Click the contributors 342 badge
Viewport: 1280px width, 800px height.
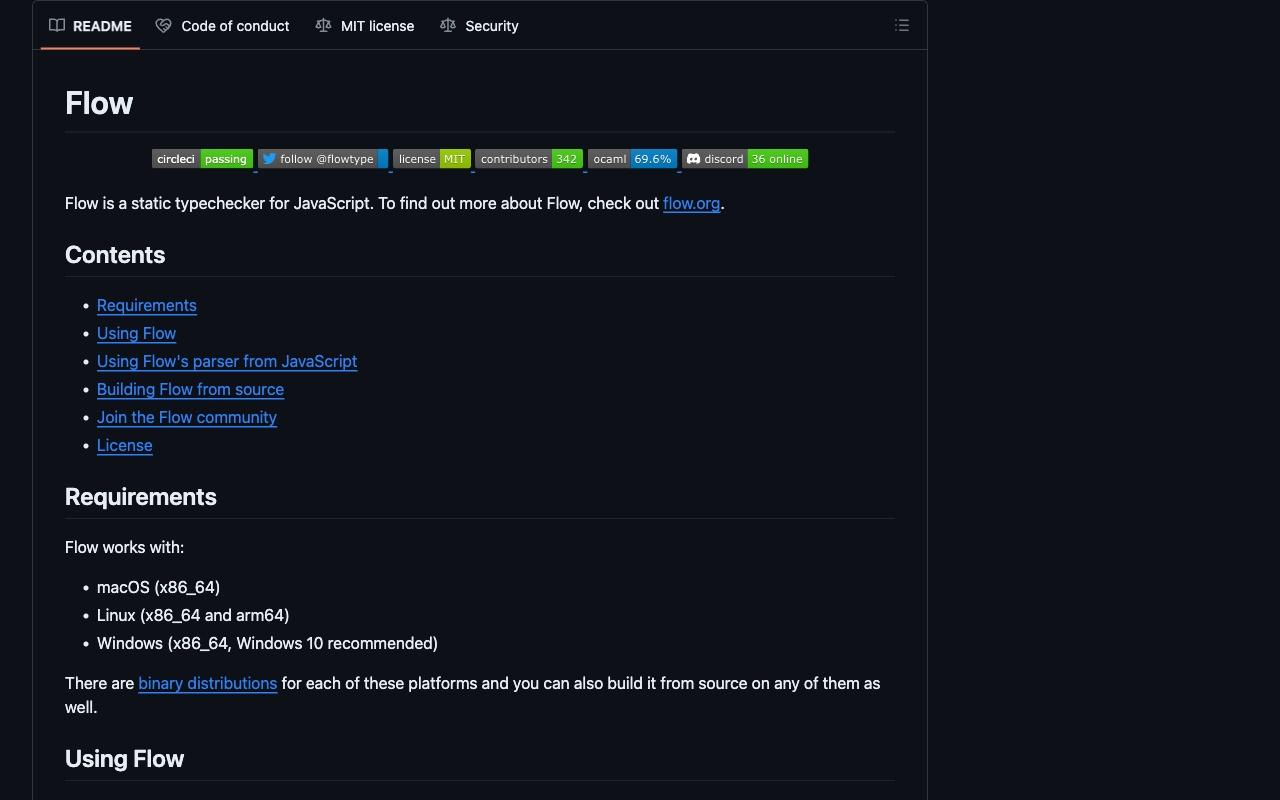click(x=529, y=159)
